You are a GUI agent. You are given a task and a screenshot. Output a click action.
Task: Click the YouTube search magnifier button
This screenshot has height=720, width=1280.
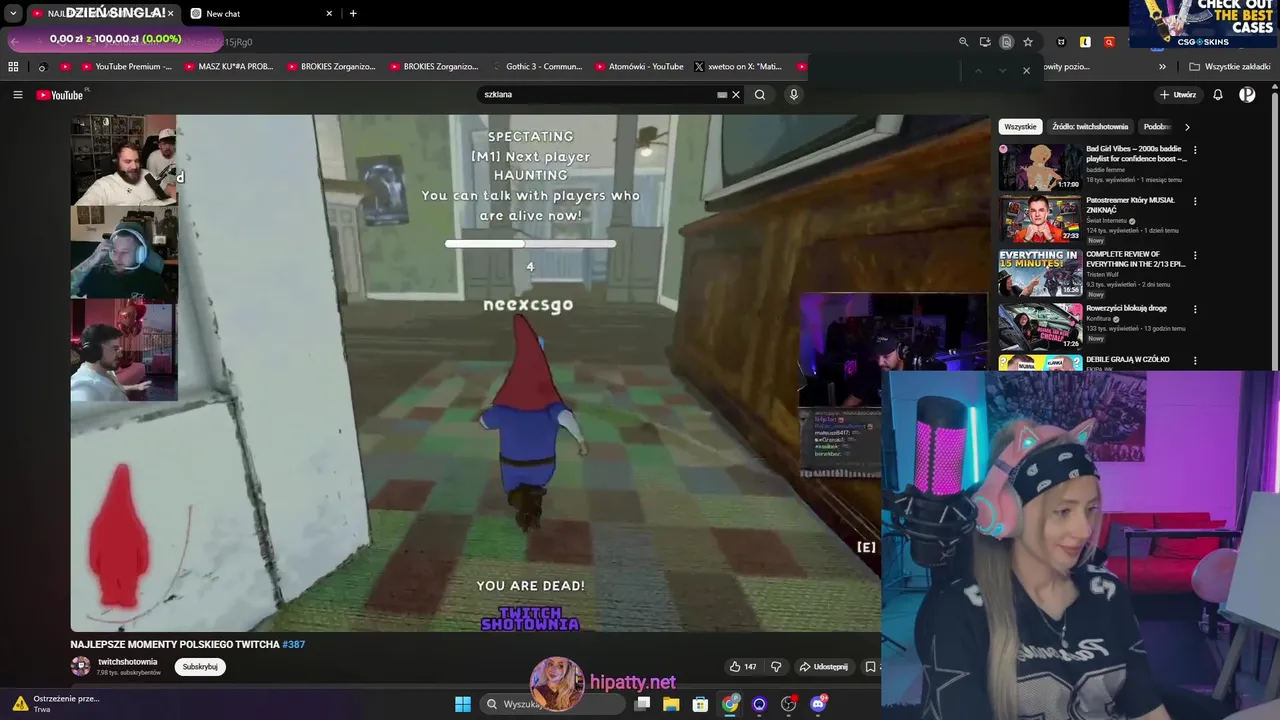tap(760, 95)
